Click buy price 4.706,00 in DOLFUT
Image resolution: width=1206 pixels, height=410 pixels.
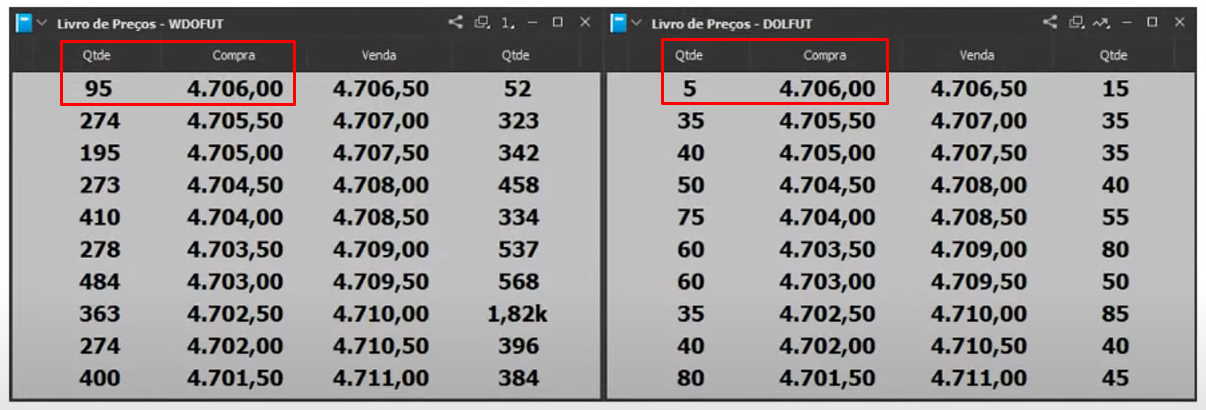point(827,89)
